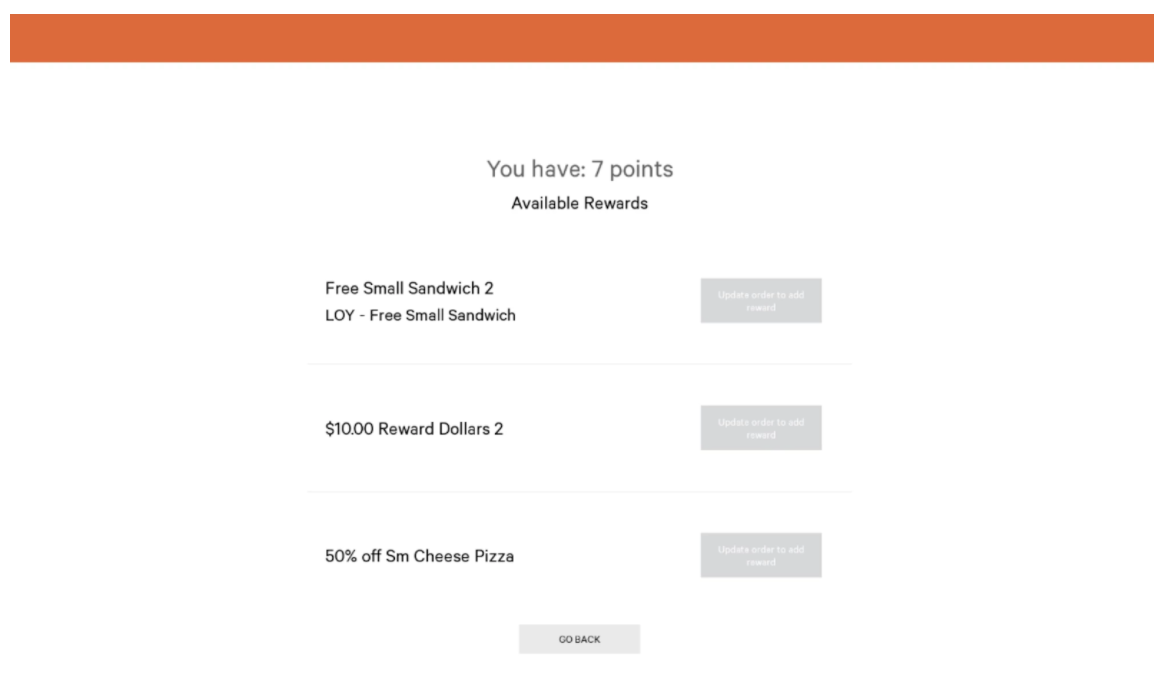Click the GO BACK button
Viewport: 1168px width, 682px height.
[x=579, y=638]
